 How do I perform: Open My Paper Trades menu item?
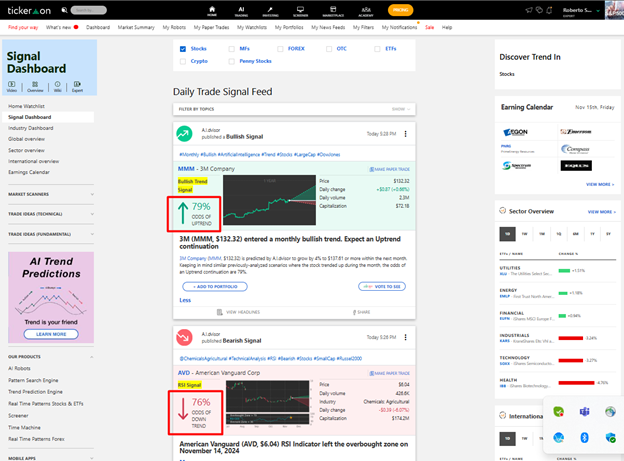point(211,27)
